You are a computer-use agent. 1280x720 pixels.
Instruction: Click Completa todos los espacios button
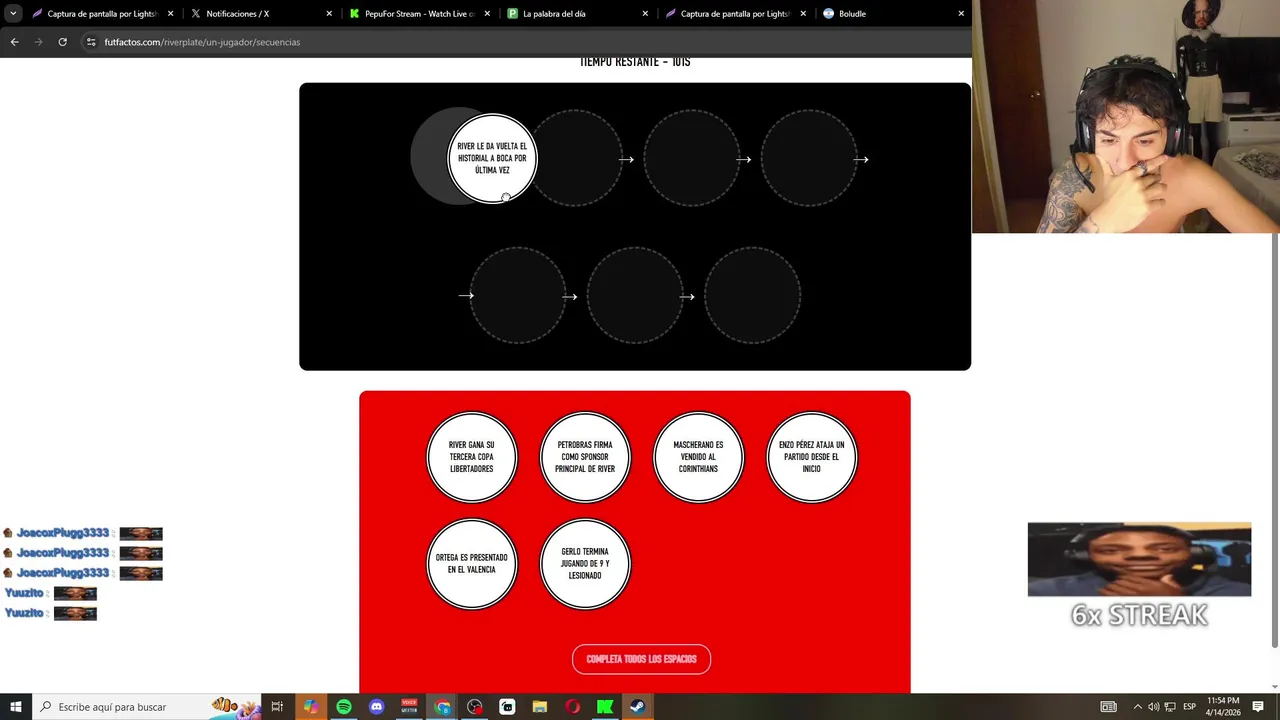pos(641,659)
